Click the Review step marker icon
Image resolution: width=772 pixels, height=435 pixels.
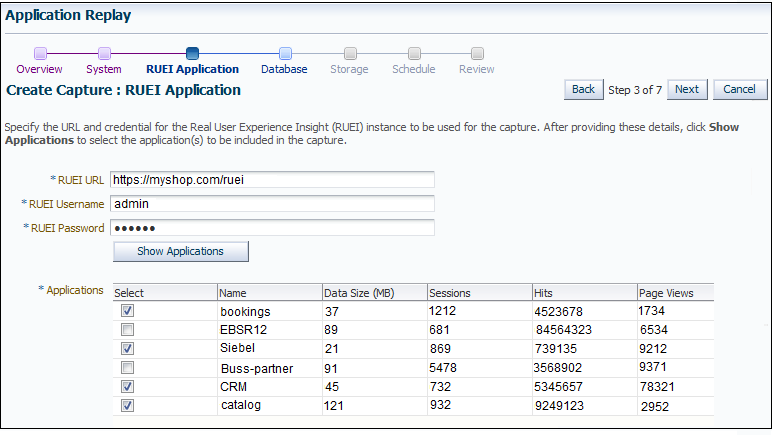point(477,53)
